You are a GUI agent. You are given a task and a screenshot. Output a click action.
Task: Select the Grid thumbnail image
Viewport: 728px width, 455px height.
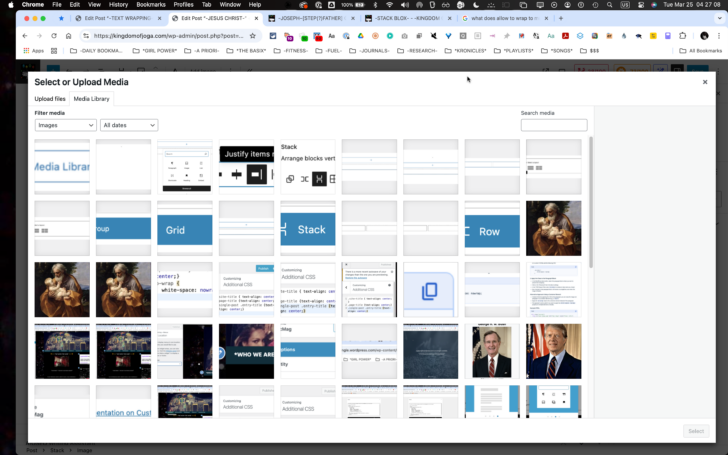[x=185, y=229]
